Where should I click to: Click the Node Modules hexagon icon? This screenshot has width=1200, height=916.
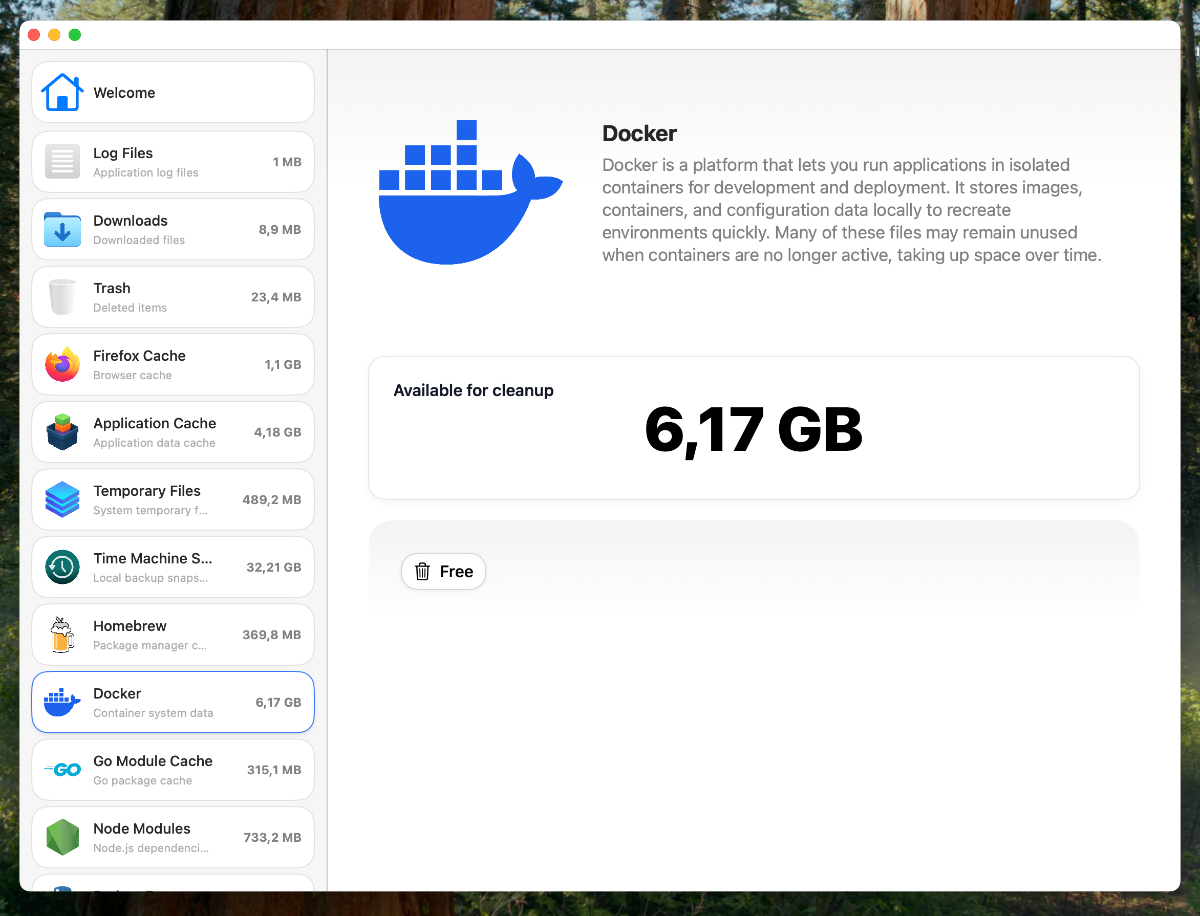point(62,837)
